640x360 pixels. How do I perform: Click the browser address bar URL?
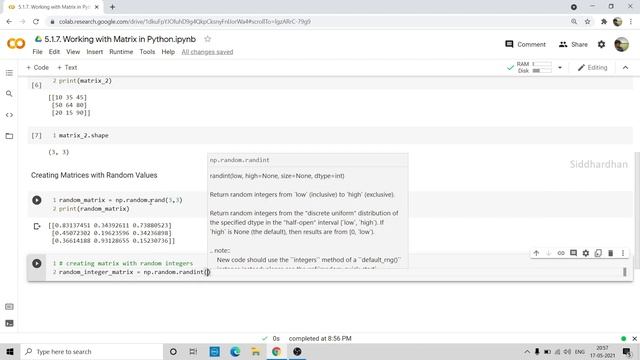(x=185, y=21)
